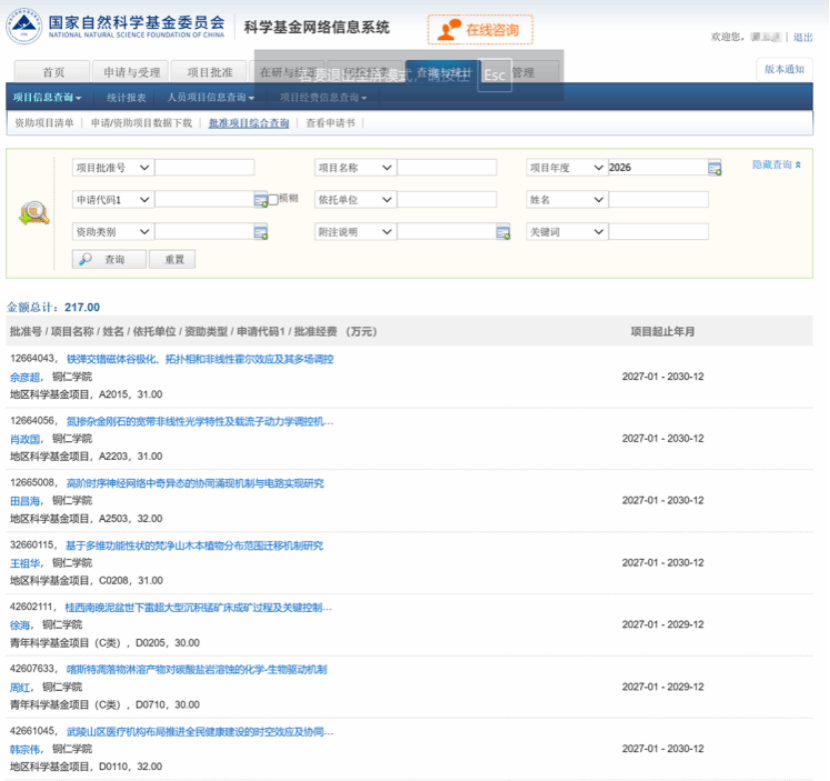The width and height of the screenshot is (830, 781).
Task: Collapse the query panel via 隐藏查询
Action: click(777, 165)
